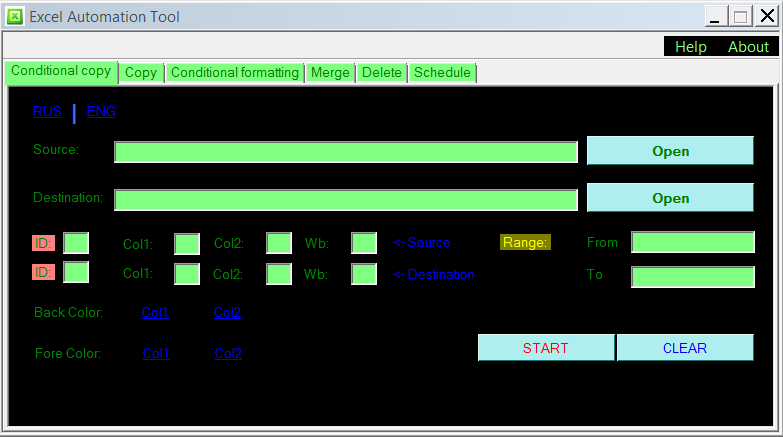Pick Fore Color Col1 link

[x=156, y=354]
